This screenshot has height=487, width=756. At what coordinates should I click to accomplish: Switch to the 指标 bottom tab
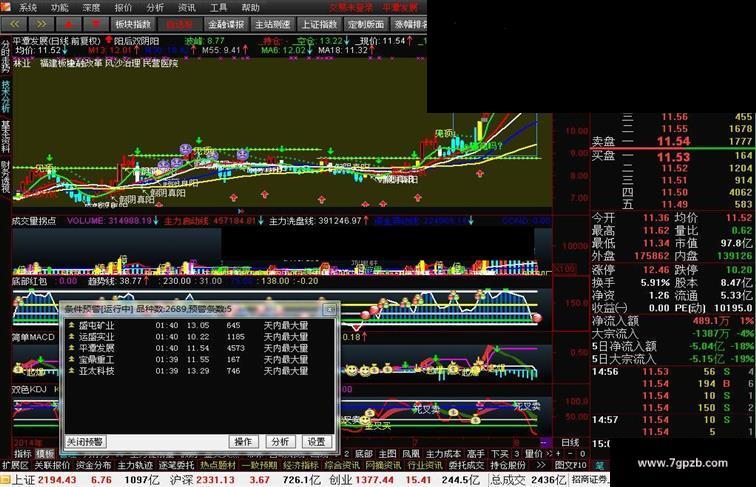(x=23, y=454)
